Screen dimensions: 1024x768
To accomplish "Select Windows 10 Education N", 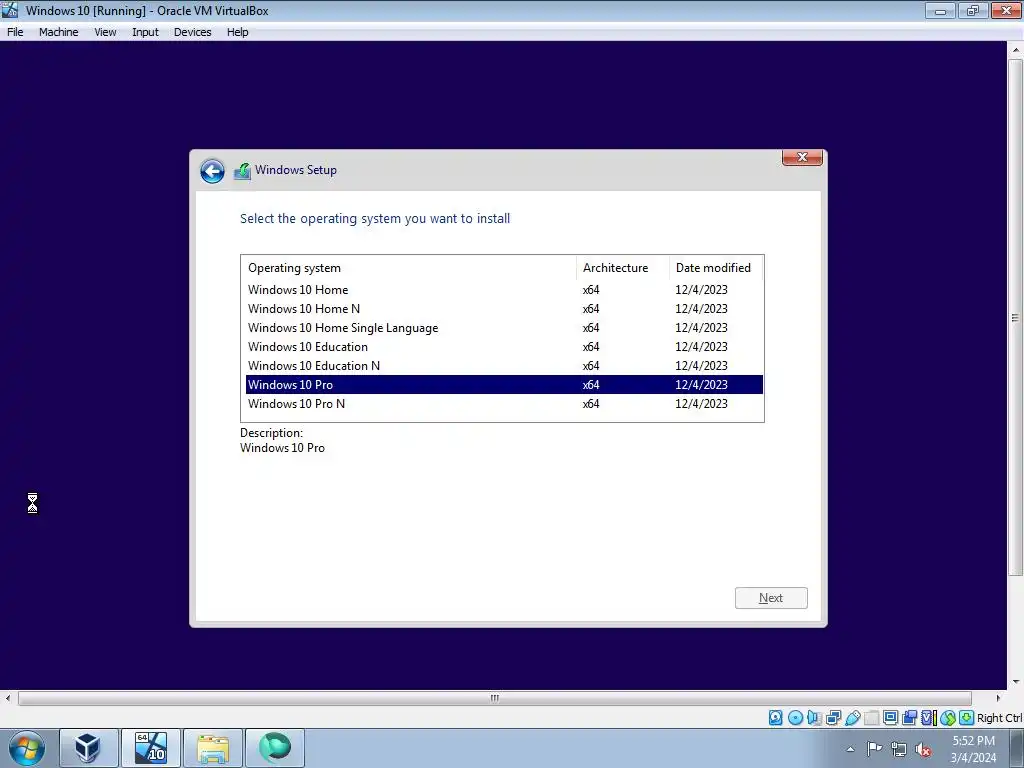I will [504, 366].
